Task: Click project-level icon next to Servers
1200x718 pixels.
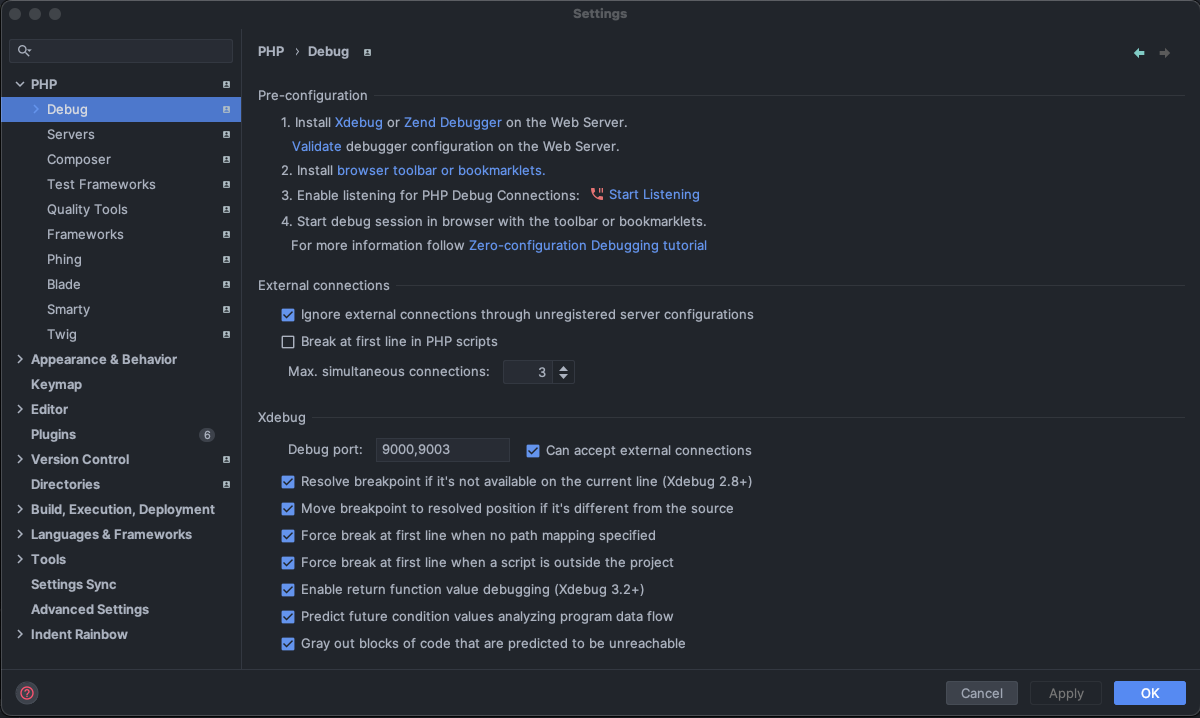Action: point(226,135)
